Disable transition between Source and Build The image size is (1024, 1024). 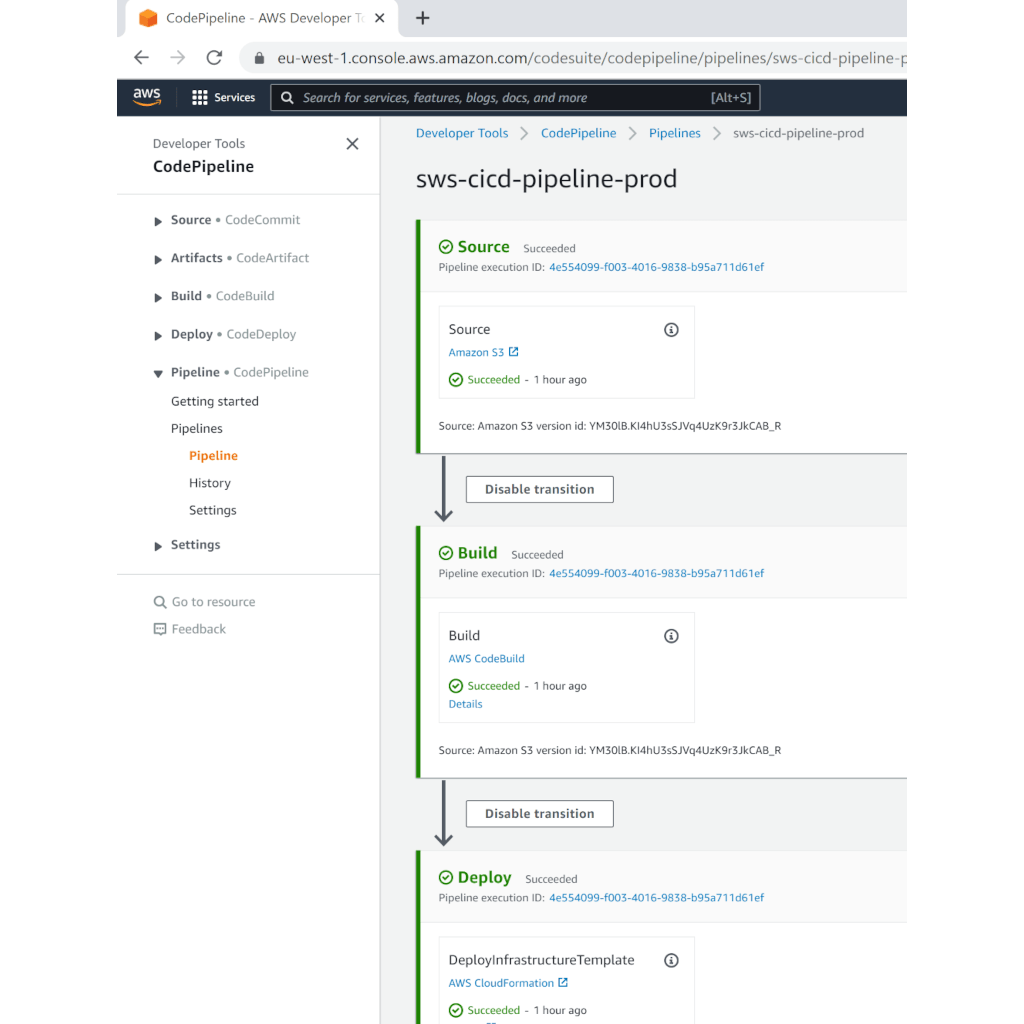(x=539, y=489)
